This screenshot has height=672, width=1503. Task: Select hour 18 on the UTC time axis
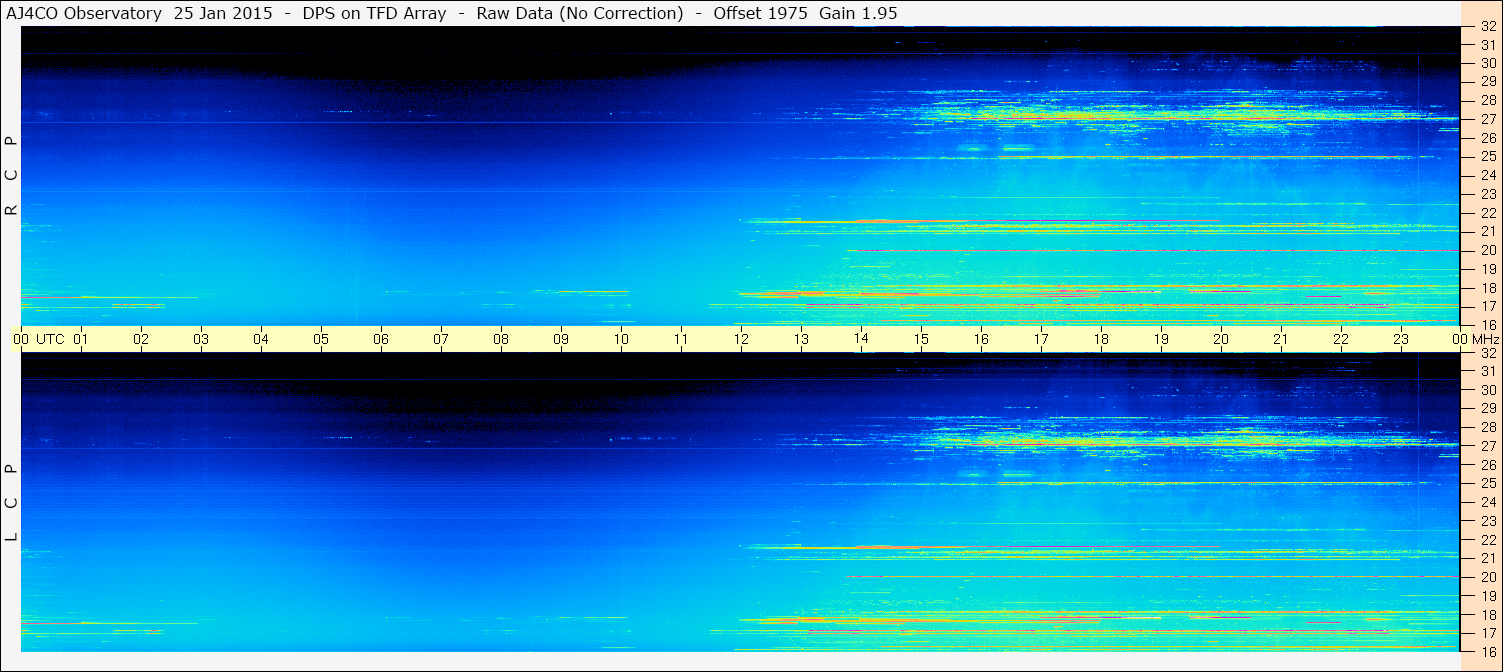coord(1101,339)
